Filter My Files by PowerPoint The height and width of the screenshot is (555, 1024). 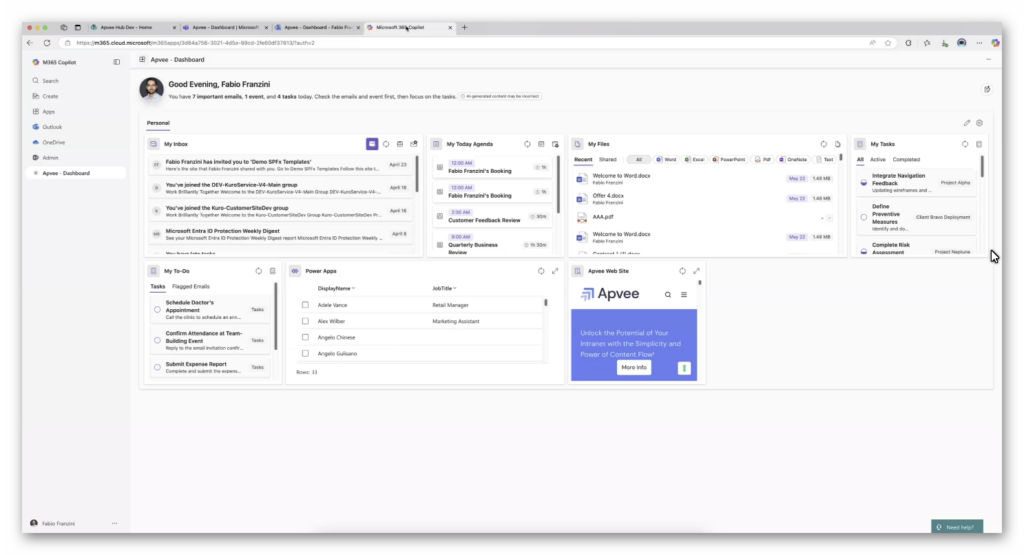point(729,159)
